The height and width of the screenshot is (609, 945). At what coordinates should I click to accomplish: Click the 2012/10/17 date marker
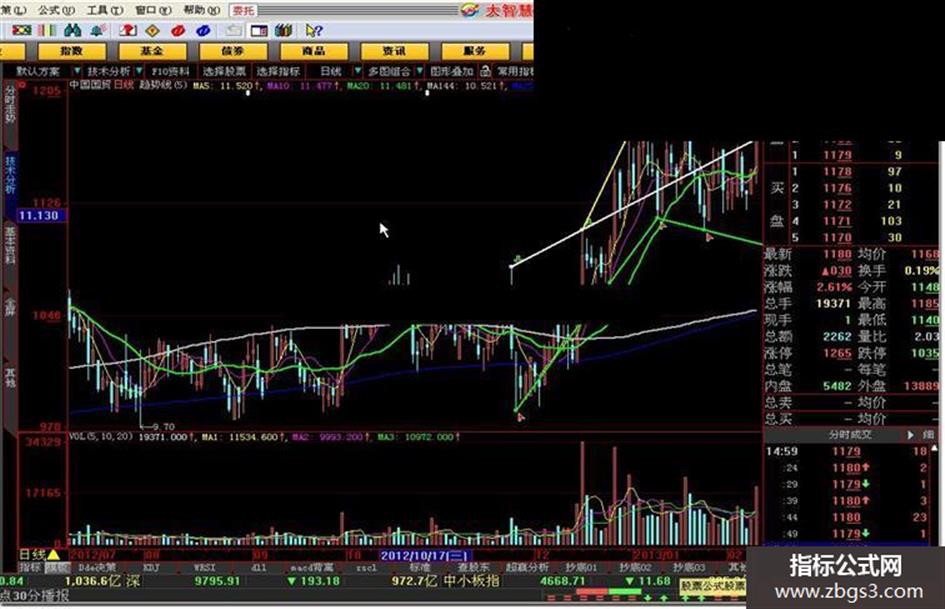(x=424, y=555)
